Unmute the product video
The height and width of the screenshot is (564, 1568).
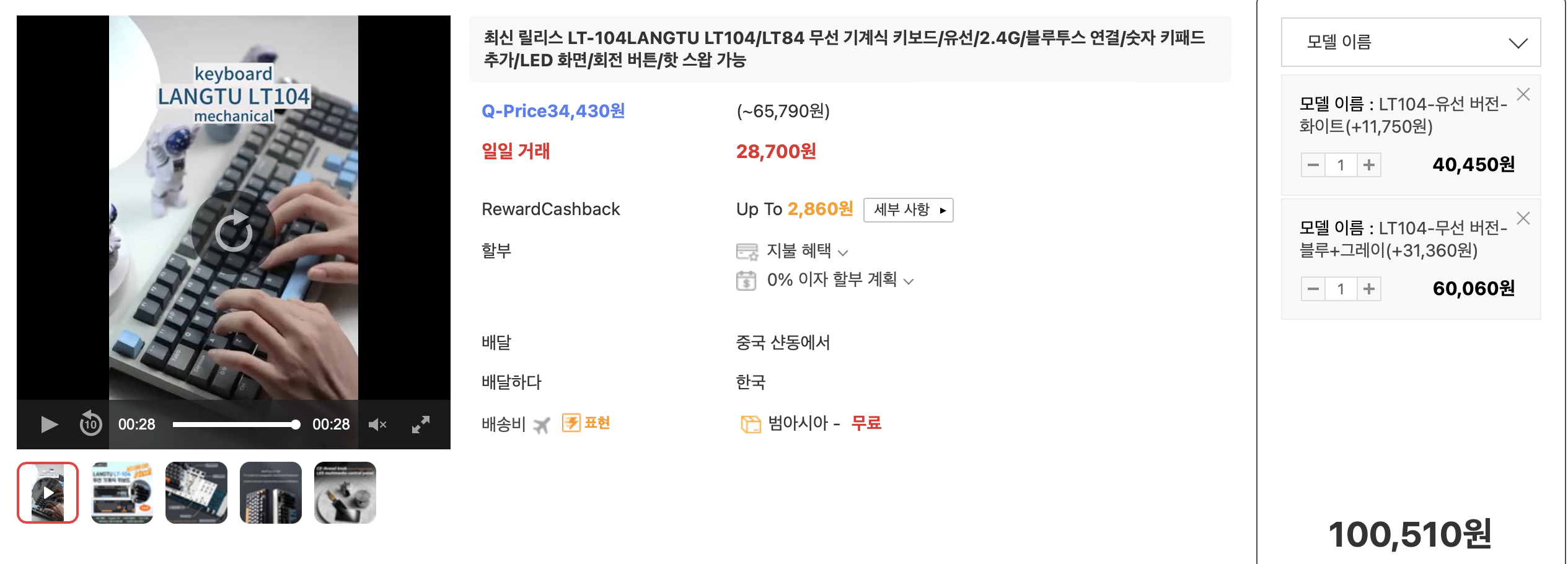tap(377, 424)
